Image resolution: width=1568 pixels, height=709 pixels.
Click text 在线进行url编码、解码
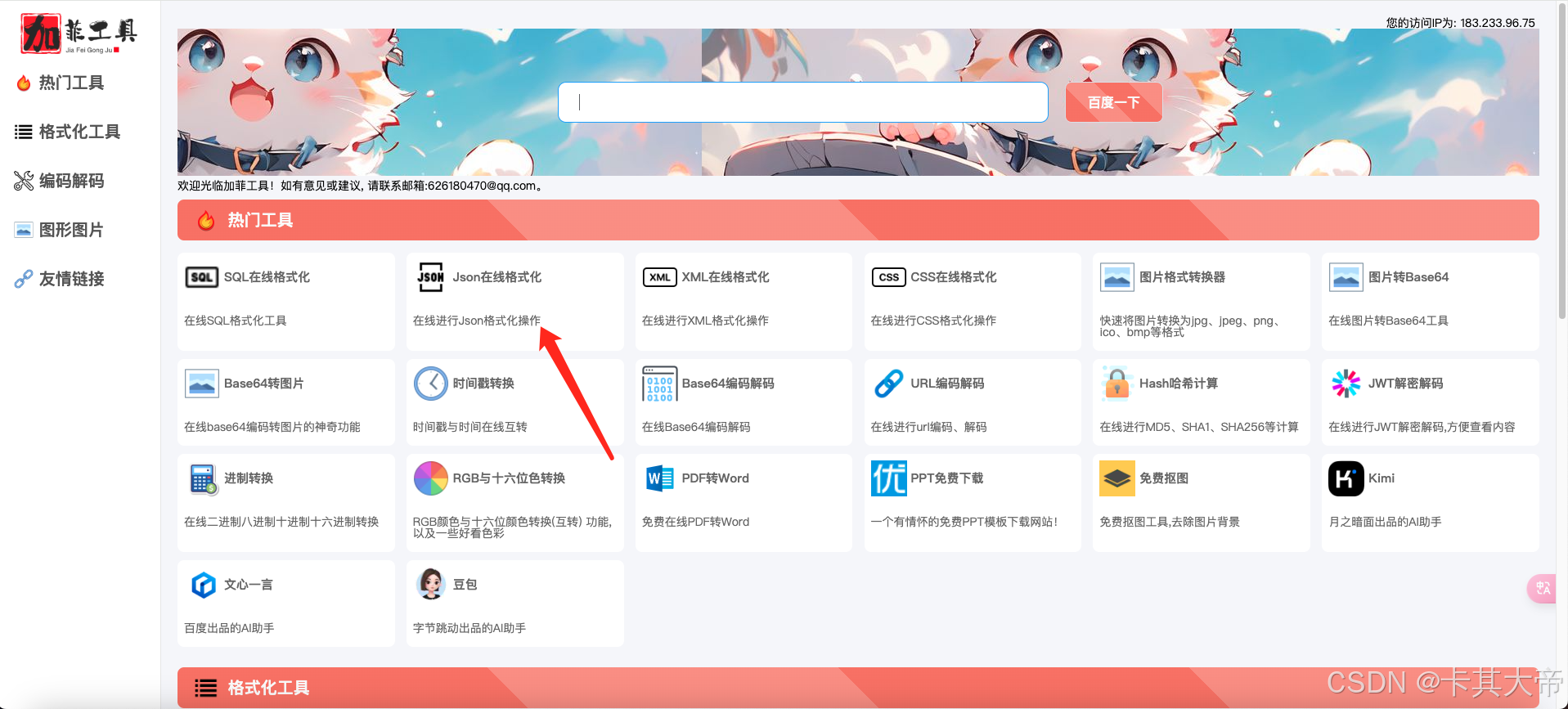928,427
